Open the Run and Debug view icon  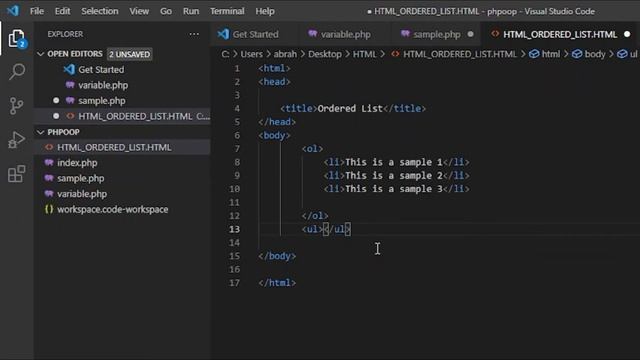point(17,140)
